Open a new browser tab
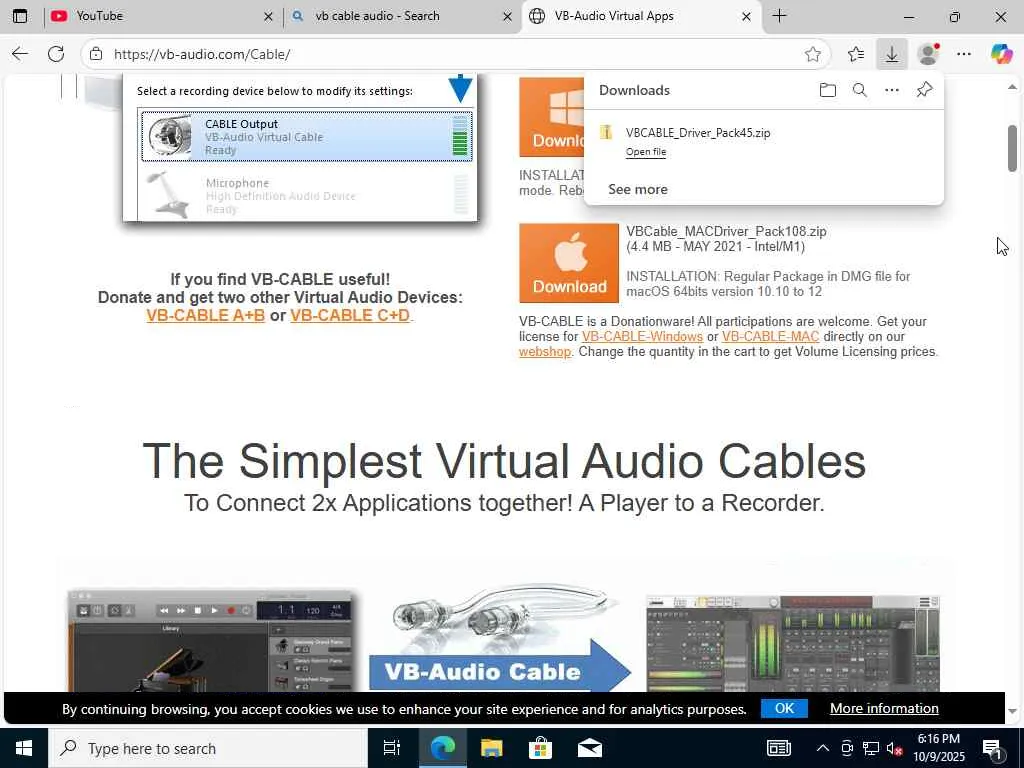 point(780,16)
